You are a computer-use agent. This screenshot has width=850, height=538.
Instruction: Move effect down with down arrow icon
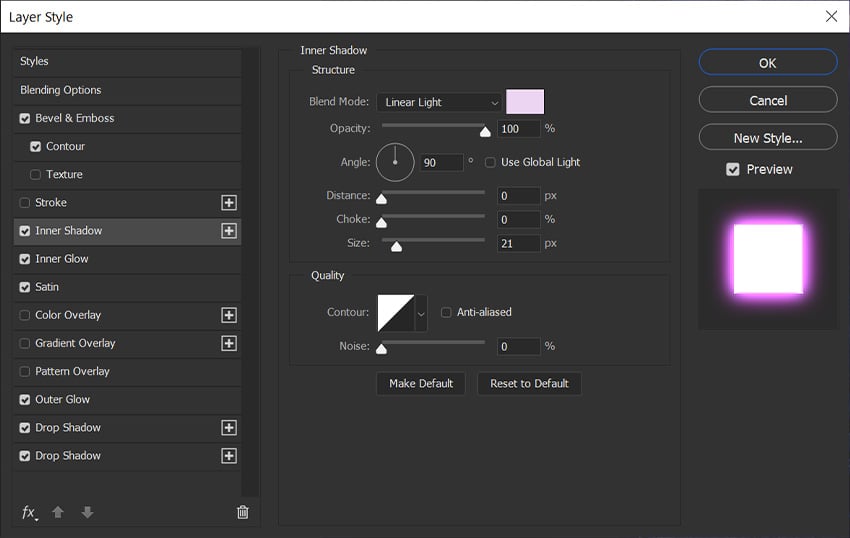[x=87, y=512]
